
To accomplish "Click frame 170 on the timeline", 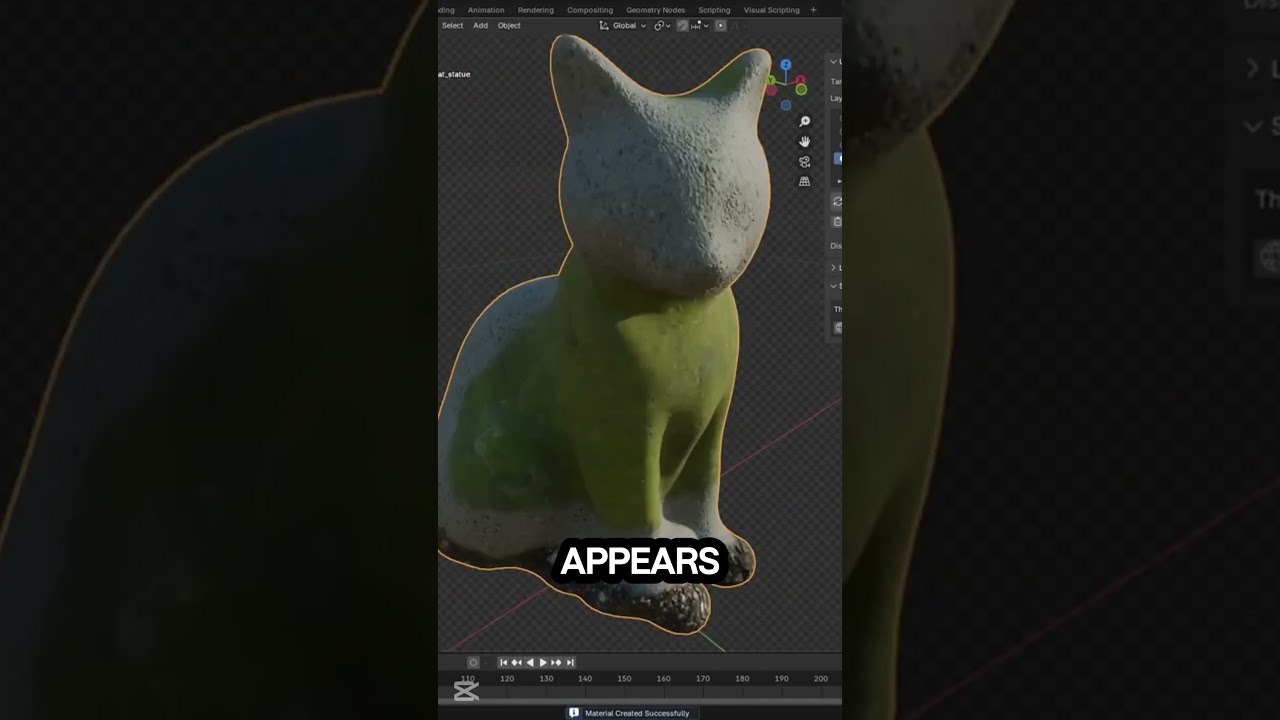I will [x=703, y=678].
